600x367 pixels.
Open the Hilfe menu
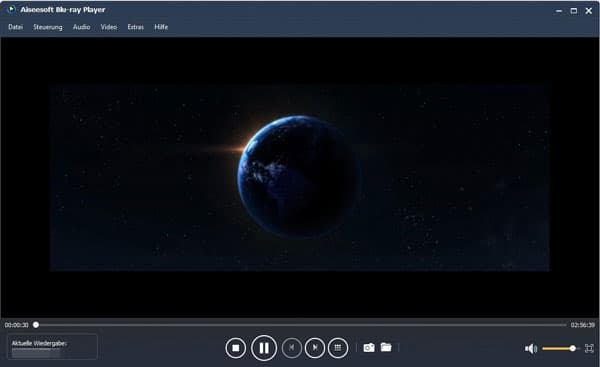(161, 27)
